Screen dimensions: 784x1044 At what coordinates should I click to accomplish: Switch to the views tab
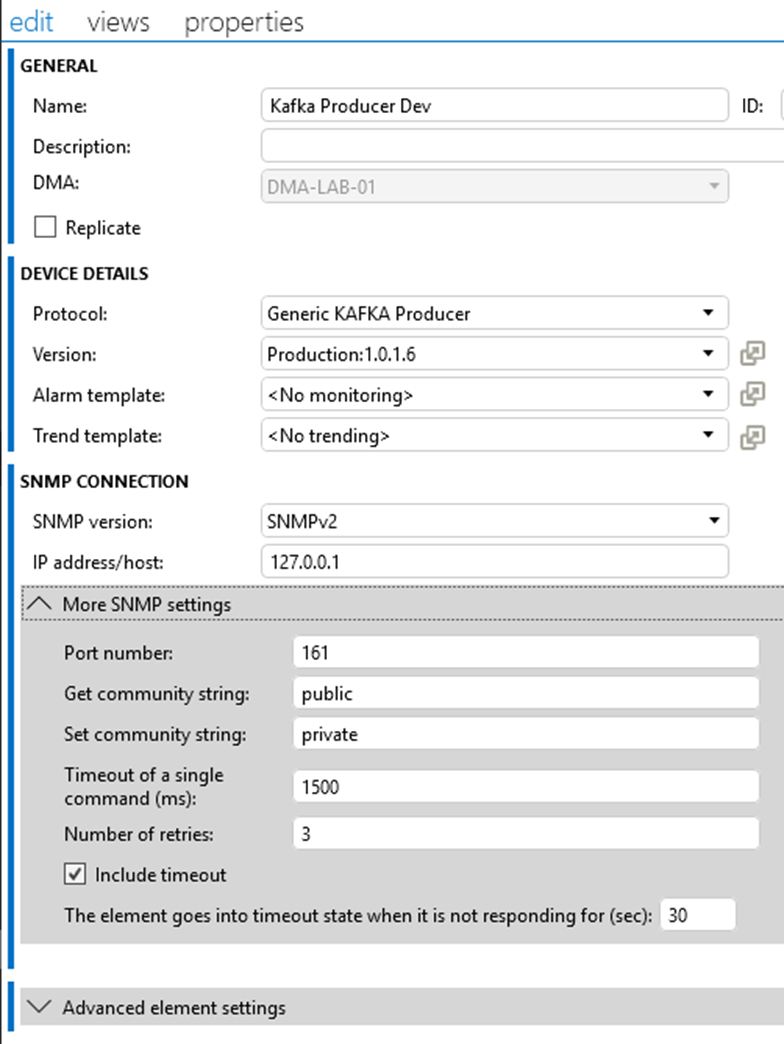point(118,22)
